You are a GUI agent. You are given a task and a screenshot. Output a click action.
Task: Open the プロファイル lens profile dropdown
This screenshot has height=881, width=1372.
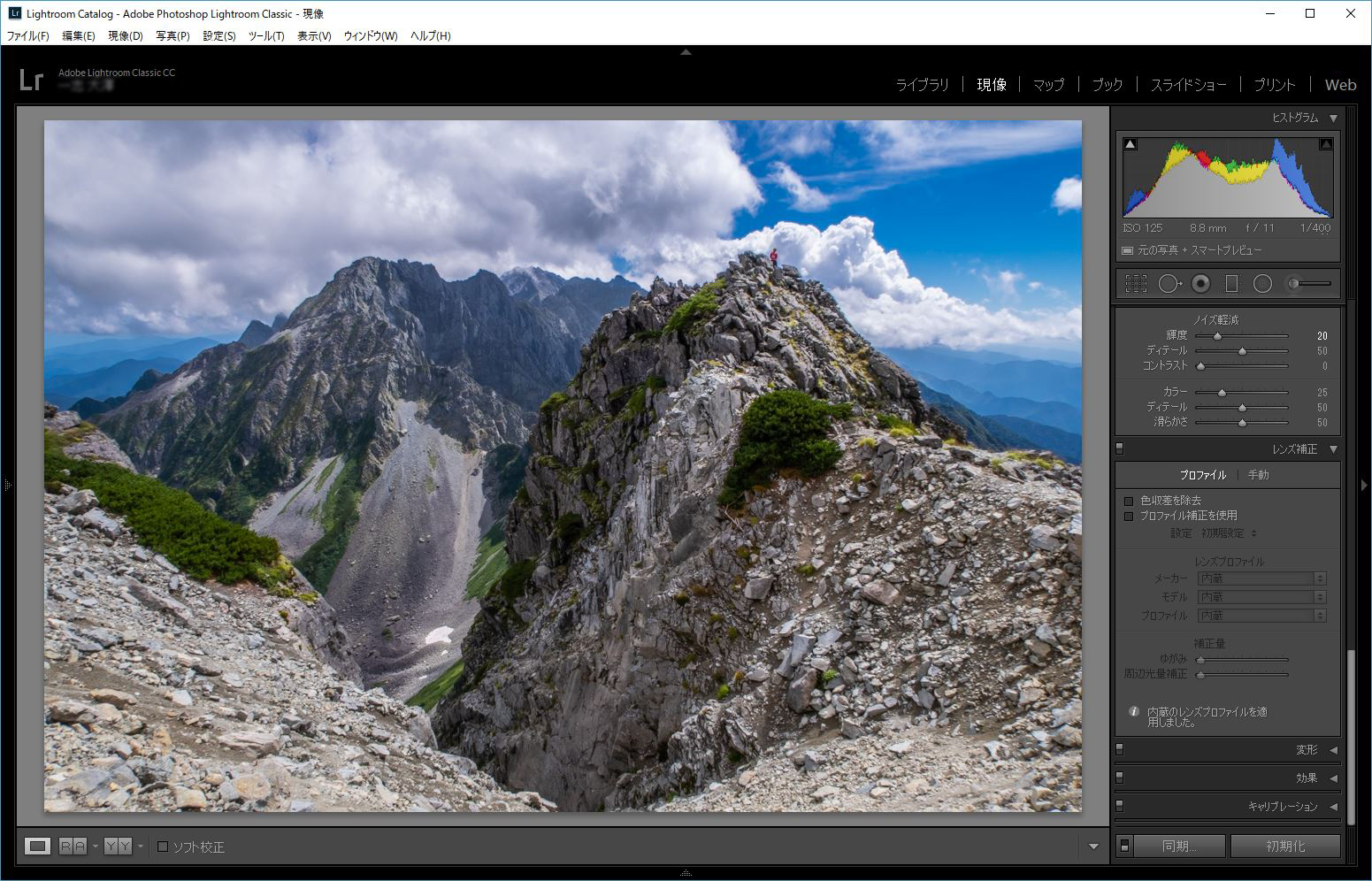[1262, 616]
